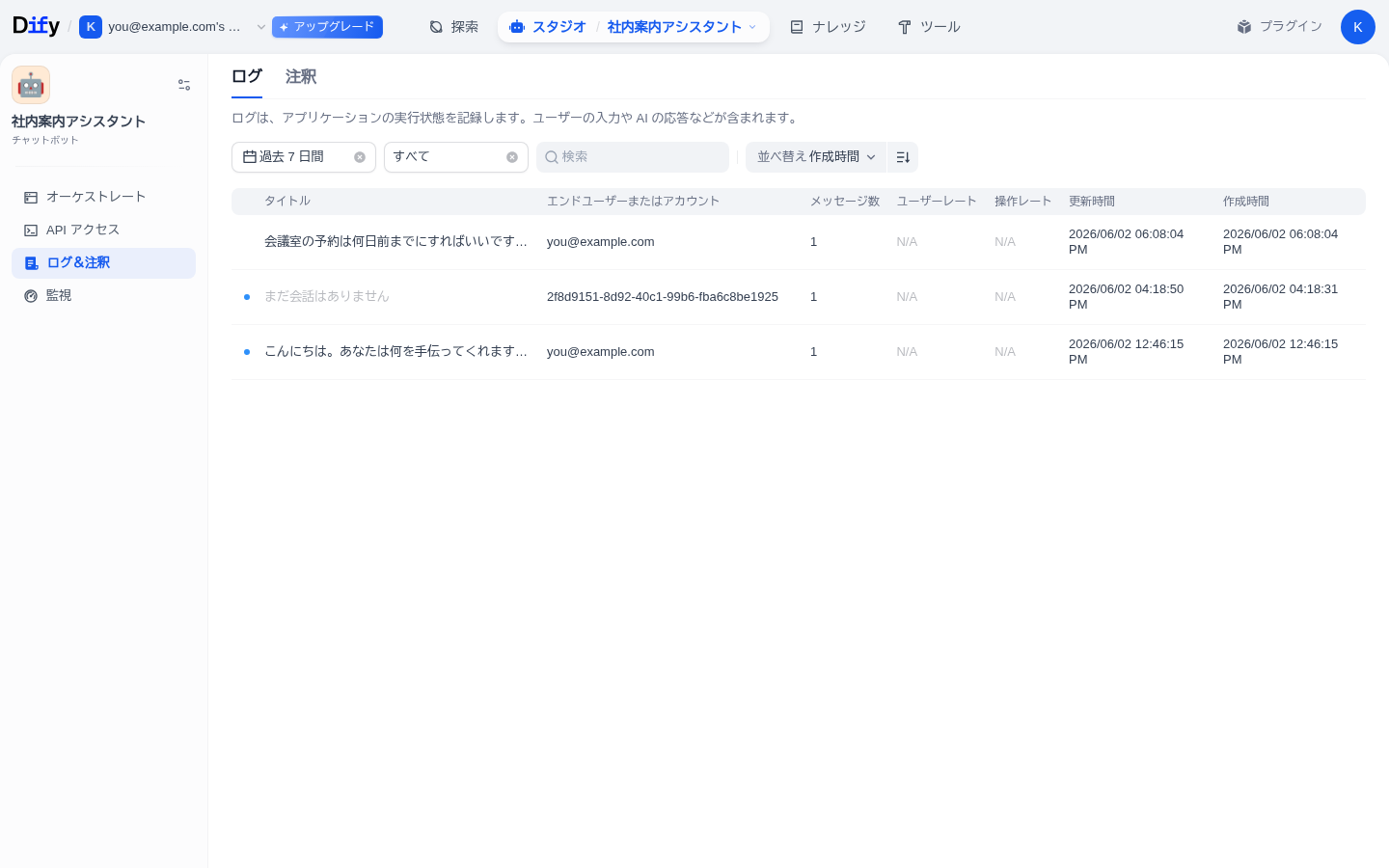This screenshot has height=868, width=1389.
Task: Open the 過去 7 日間 period dropdown
Action: (304, 157)
